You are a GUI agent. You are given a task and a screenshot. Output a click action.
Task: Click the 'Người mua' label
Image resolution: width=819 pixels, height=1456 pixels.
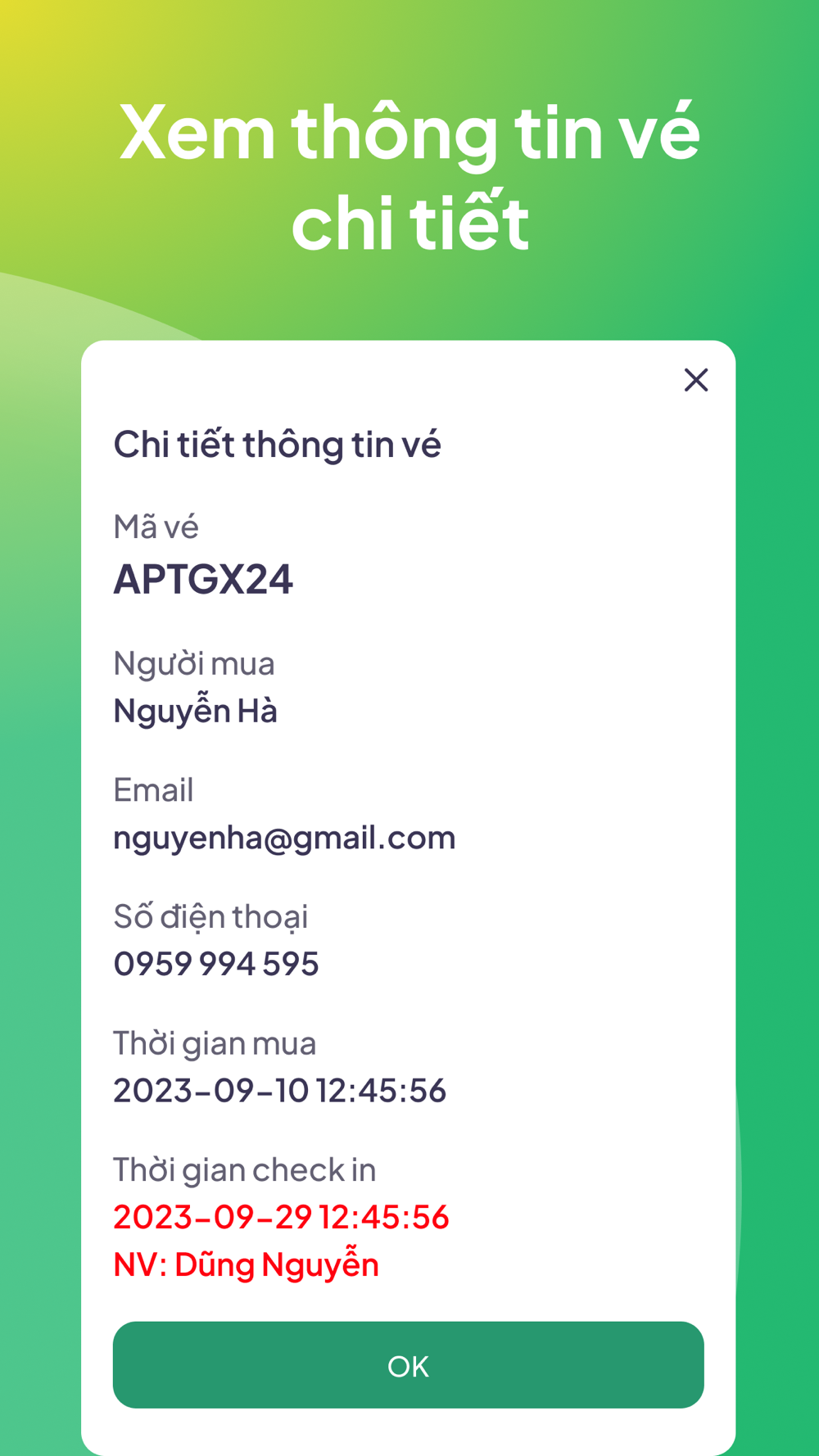194,663
